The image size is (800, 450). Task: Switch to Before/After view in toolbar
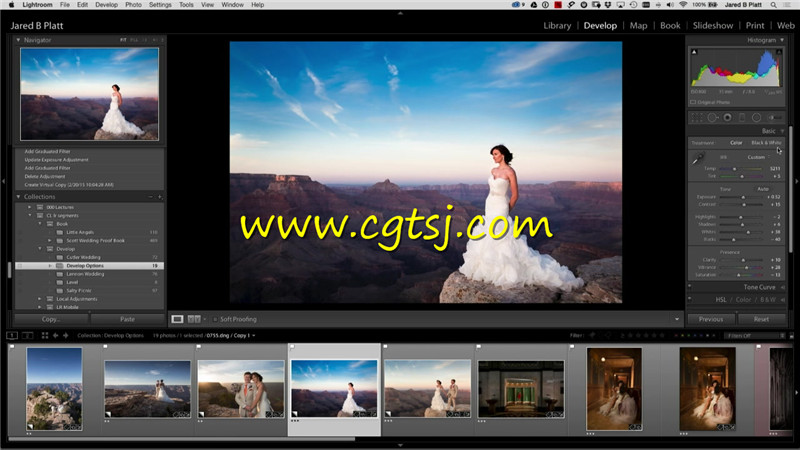(194, 319)
